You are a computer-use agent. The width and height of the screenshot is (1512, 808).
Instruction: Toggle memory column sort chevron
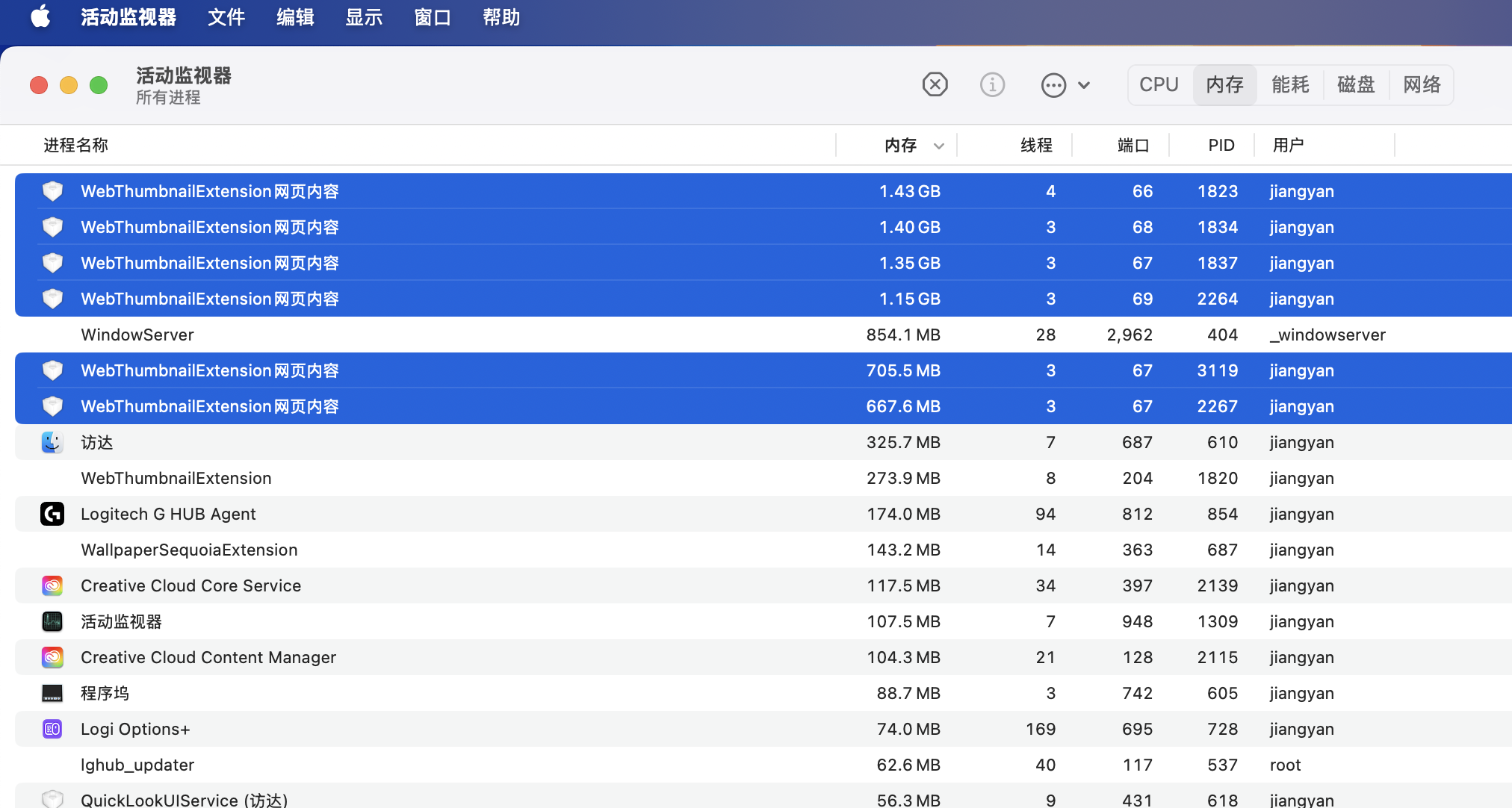[939, 146]
